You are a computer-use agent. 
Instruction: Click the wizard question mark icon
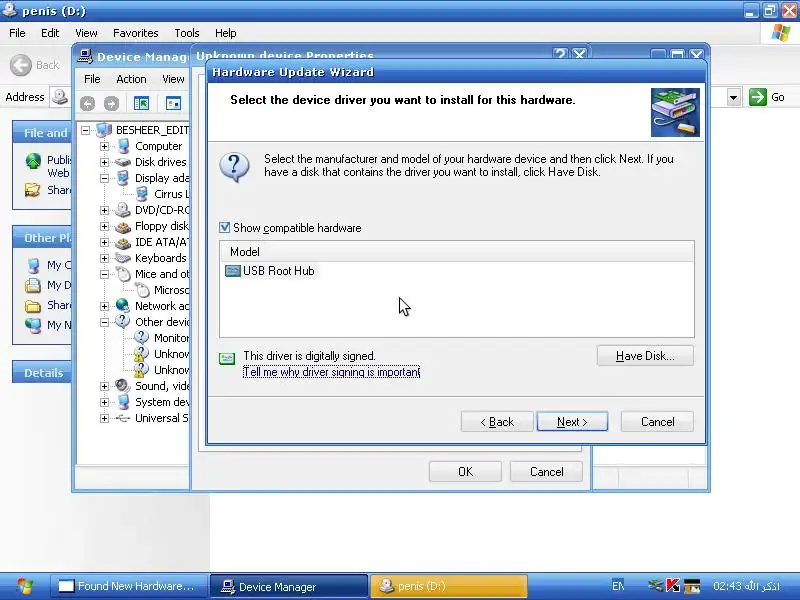tap(234, 167)
